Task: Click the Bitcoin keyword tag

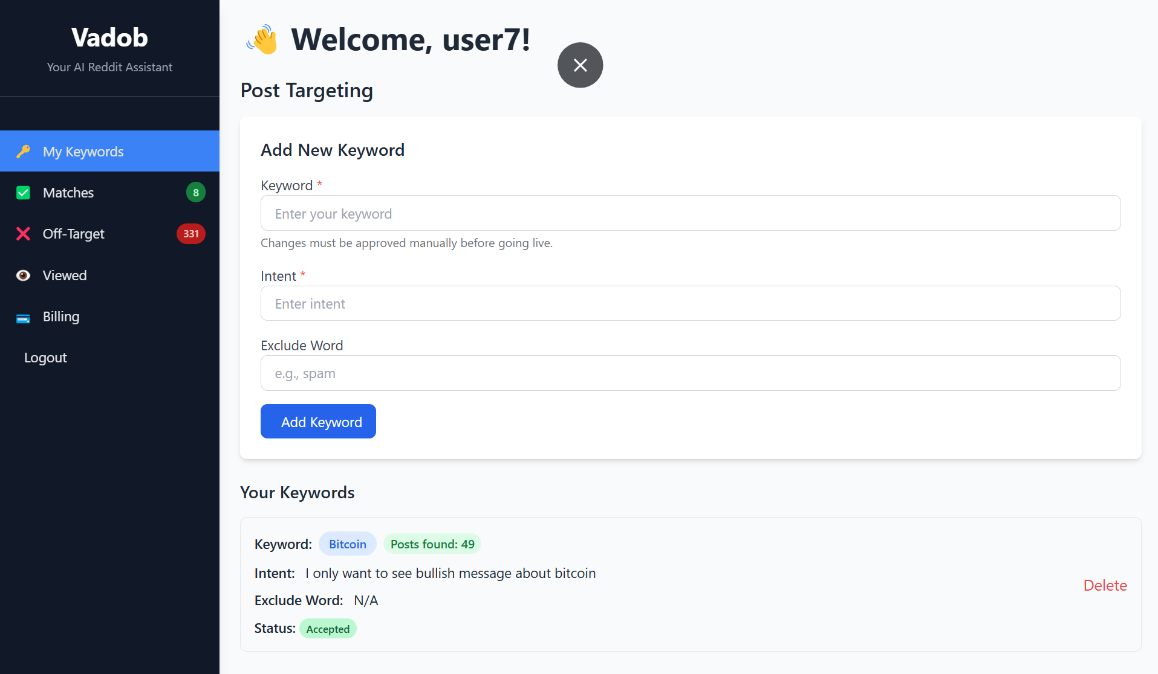Action: (x=348, y=544)
